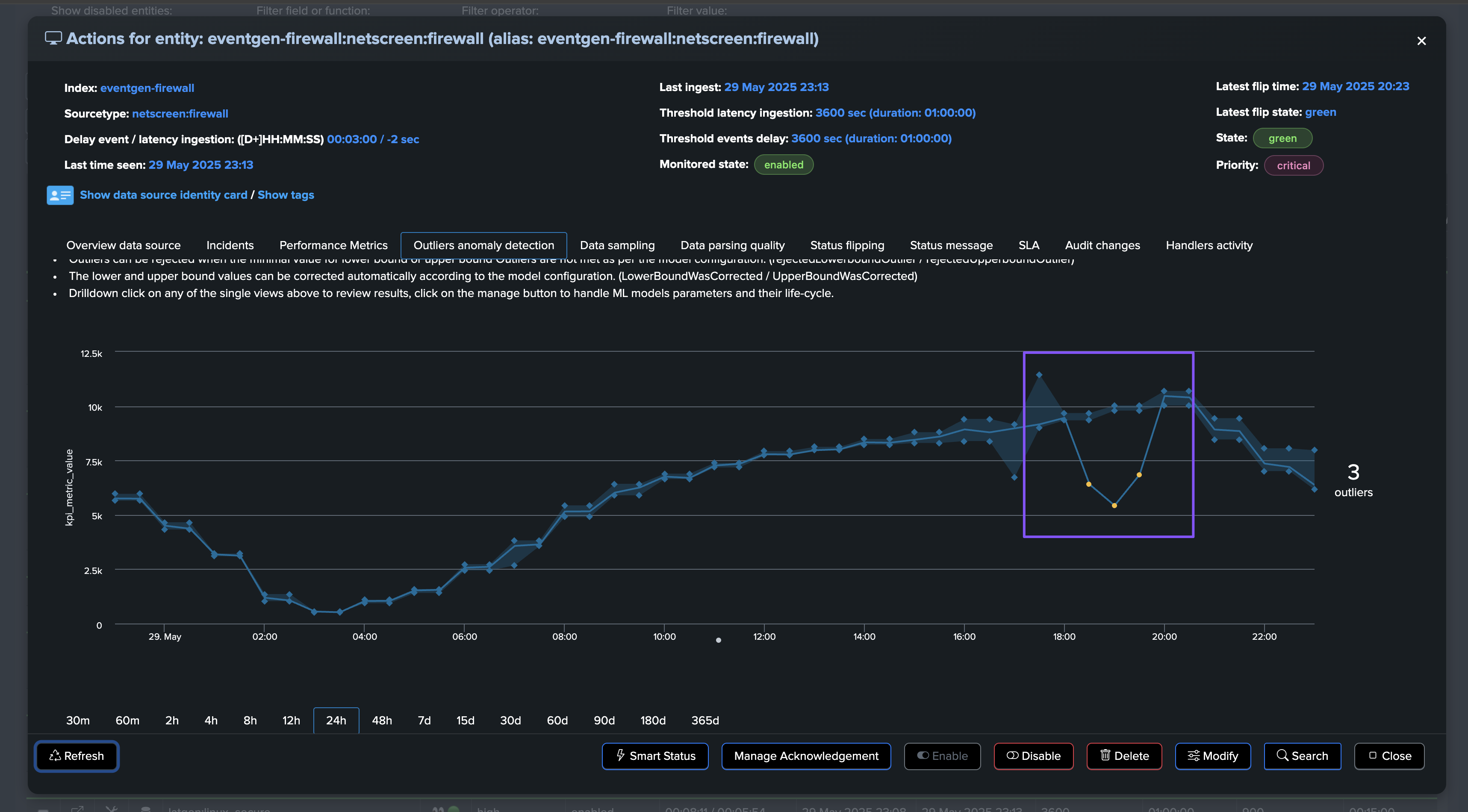Screen dimensions: 1468x812
Task: Click the monitor icon beside the entity title
Action: click(x=53, y=38)
